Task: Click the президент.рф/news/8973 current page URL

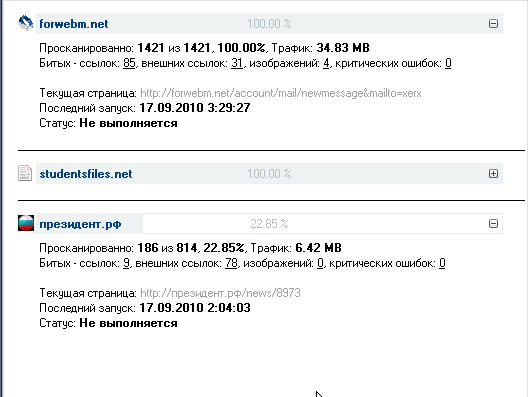Action: [220, 293]
